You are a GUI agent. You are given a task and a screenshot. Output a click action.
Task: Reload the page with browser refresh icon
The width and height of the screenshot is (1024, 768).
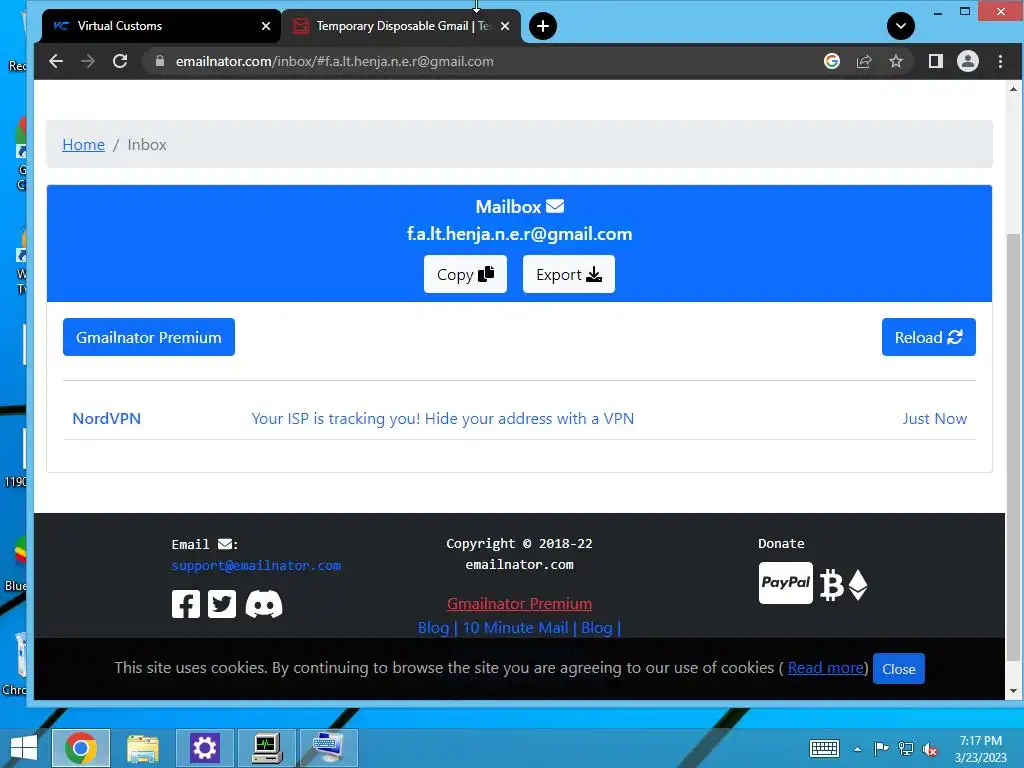tap(120, 61)
